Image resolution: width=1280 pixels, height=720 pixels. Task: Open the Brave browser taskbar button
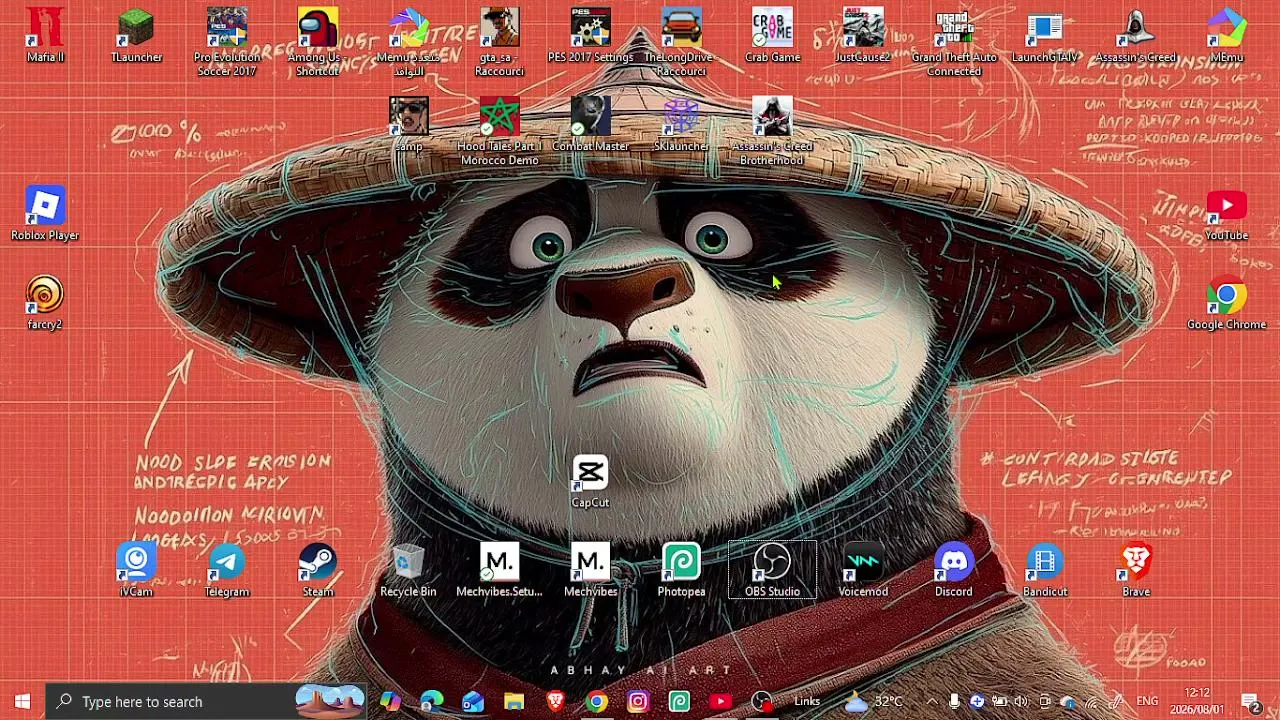click(x=555, y=701)
